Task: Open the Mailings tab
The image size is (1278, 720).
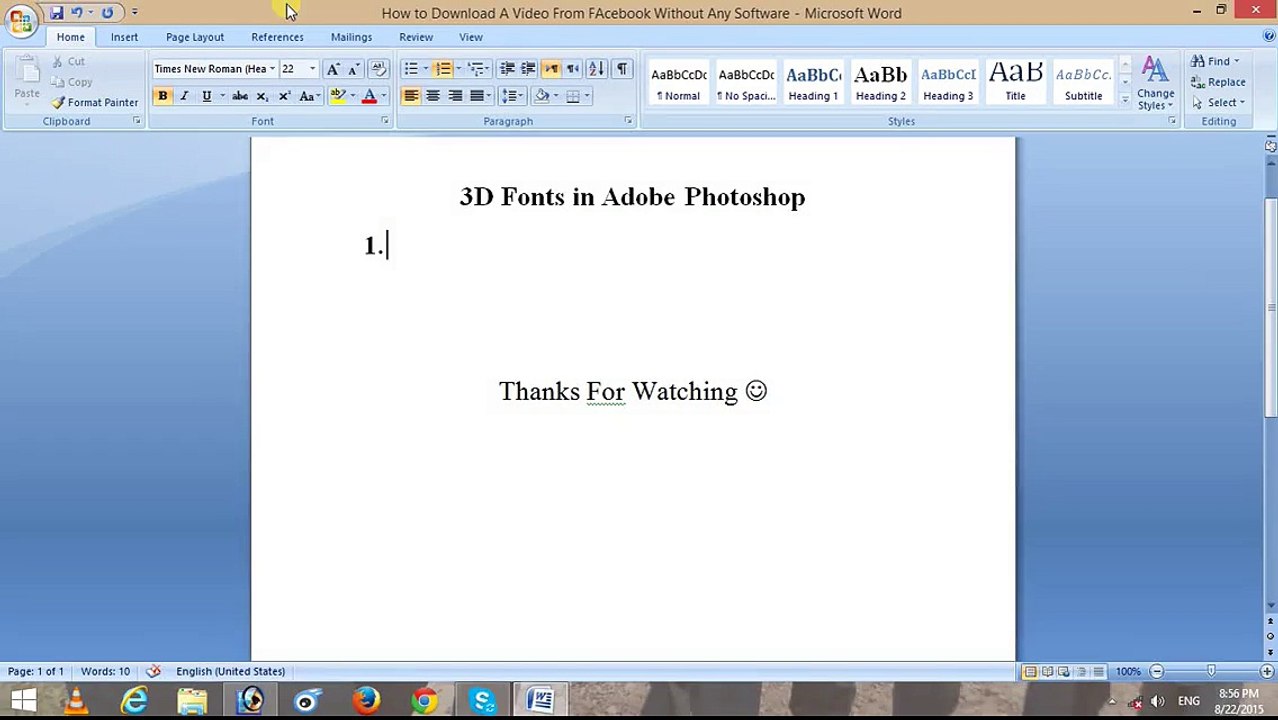Action: [x=351, y=37]
